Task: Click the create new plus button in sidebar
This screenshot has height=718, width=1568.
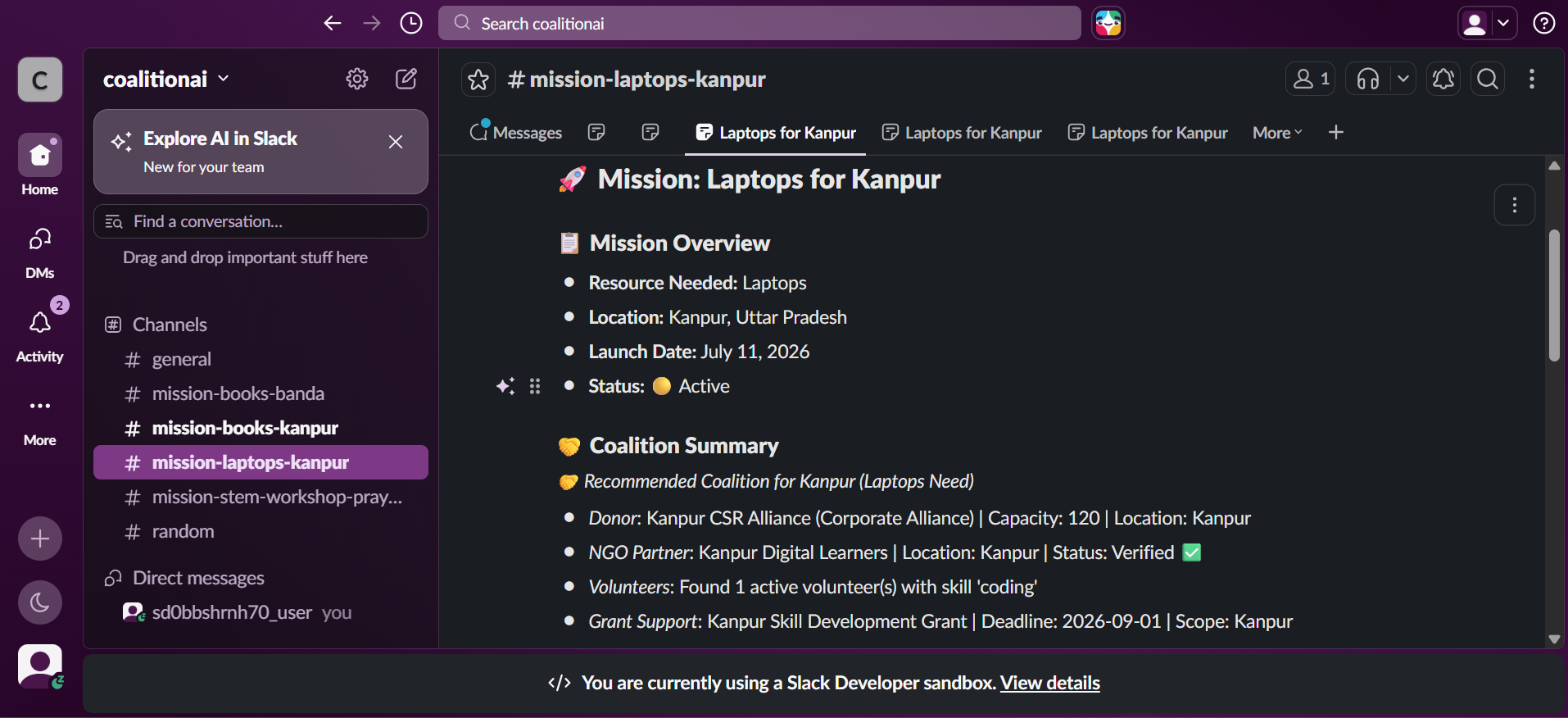Action: (40, 538)
